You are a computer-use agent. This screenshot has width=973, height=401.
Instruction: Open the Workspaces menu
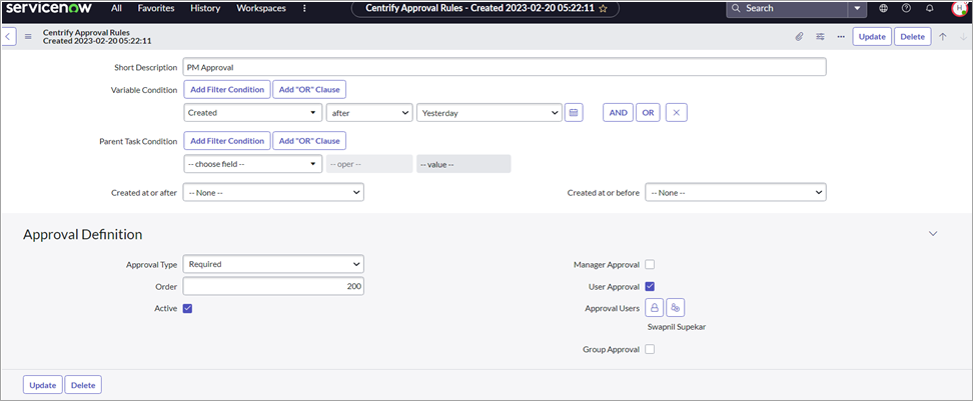[260, 9]
